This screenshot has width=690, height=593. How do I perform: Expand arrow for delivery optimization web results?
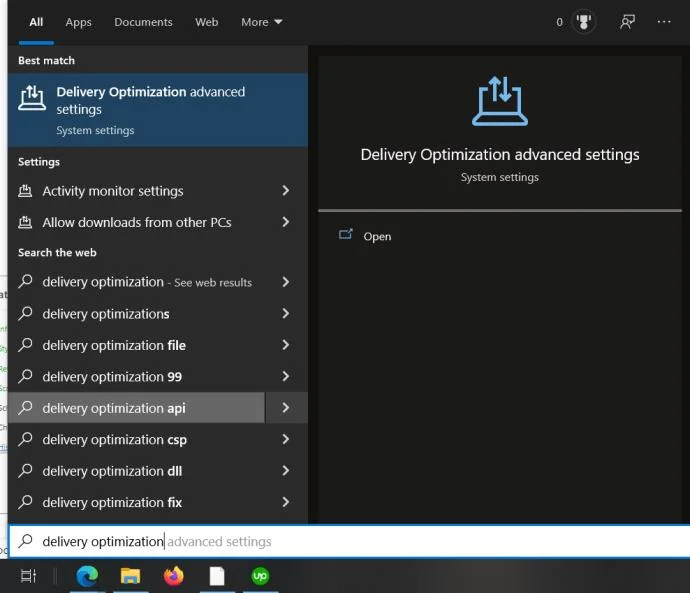coord(286,282)
